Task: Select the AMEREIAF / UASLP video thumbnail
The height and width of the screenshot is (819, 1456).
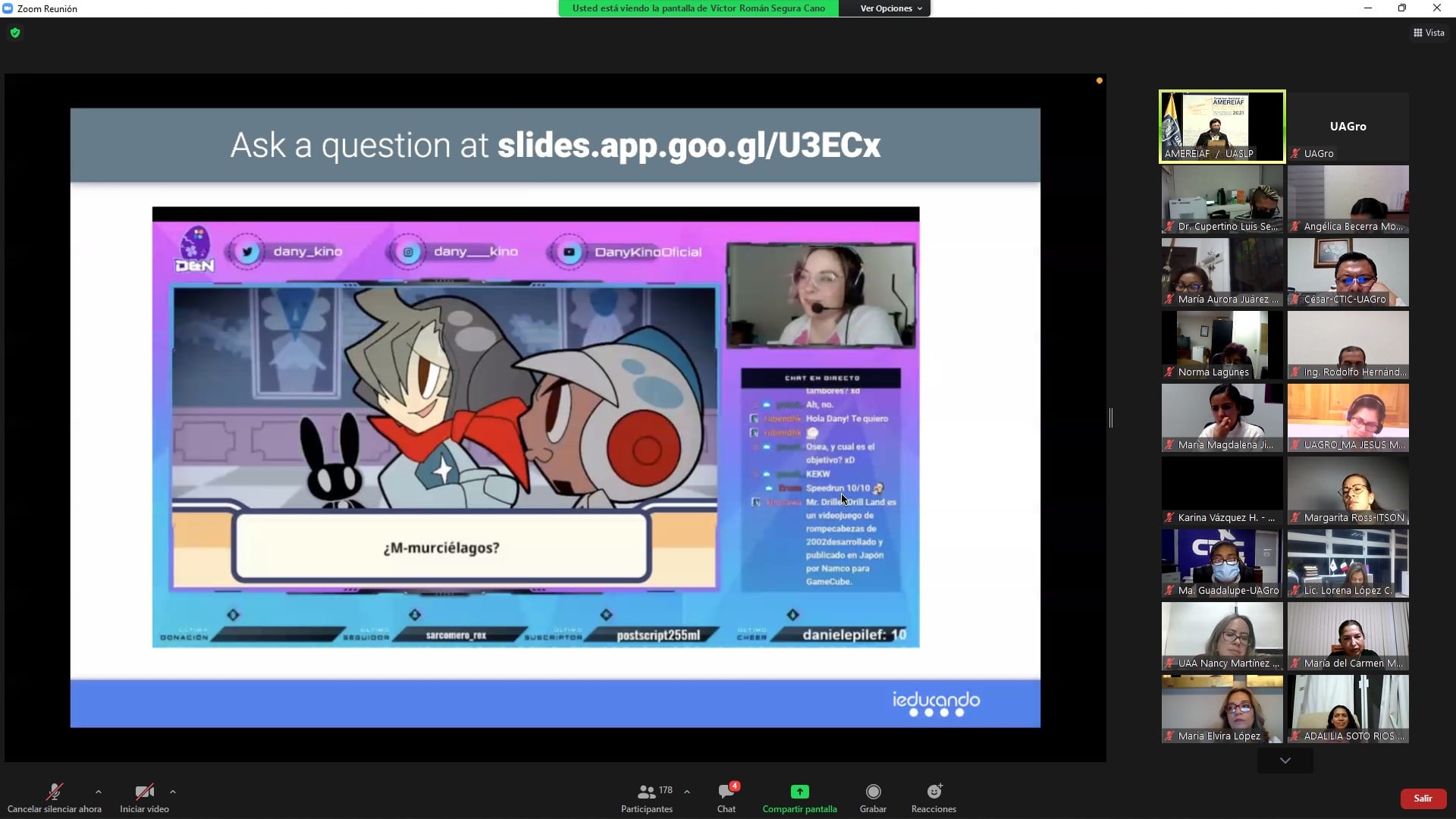Action: [1222, 126]
